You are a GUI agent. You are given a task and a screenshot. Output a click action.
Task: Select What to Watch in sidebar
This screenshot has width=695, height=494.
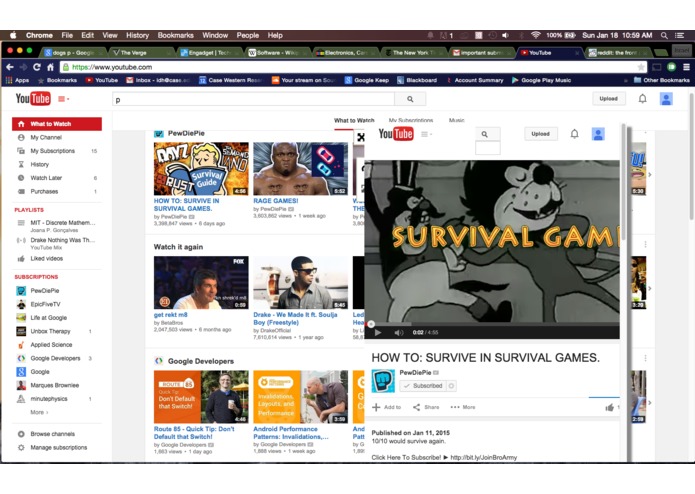click(x=57, y=124)
